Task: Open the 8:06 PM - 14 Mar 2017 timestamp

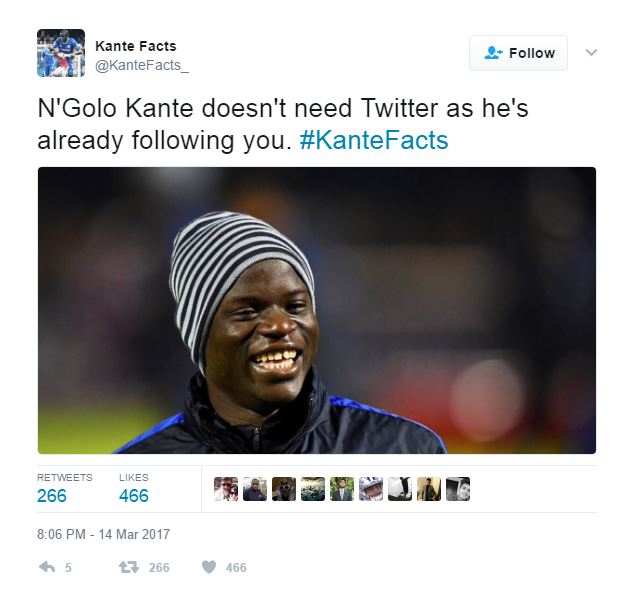Action: (103, 534)
